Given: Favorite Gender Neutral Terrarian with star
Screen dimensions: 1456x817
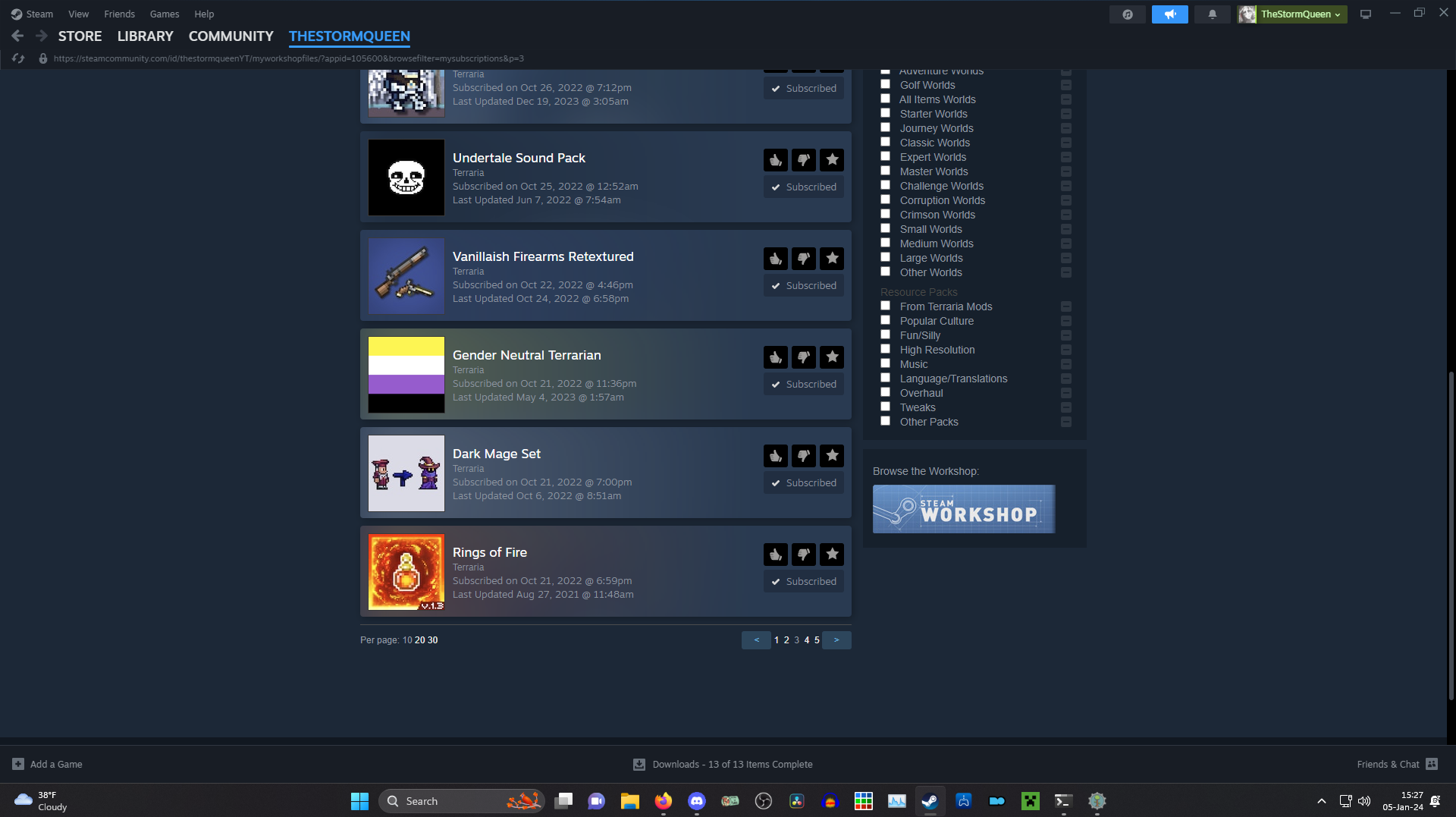Looking at the screenshot, I should pos(832,357).
